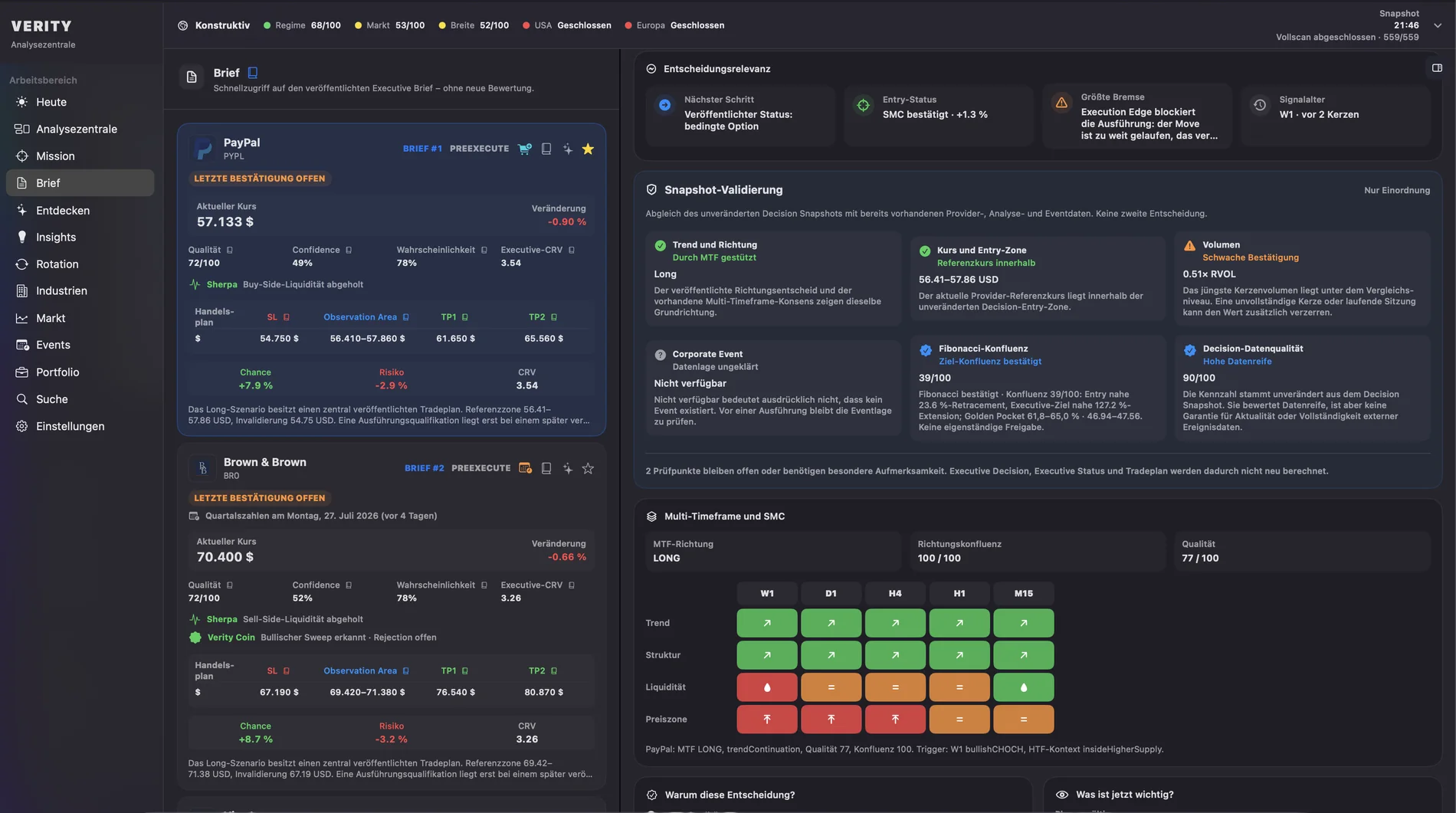Image resolution: width=1456 pixels, height=813 pixels.
Task: Click the TP2 info icon for PayPal
Action: click(554, 317)
